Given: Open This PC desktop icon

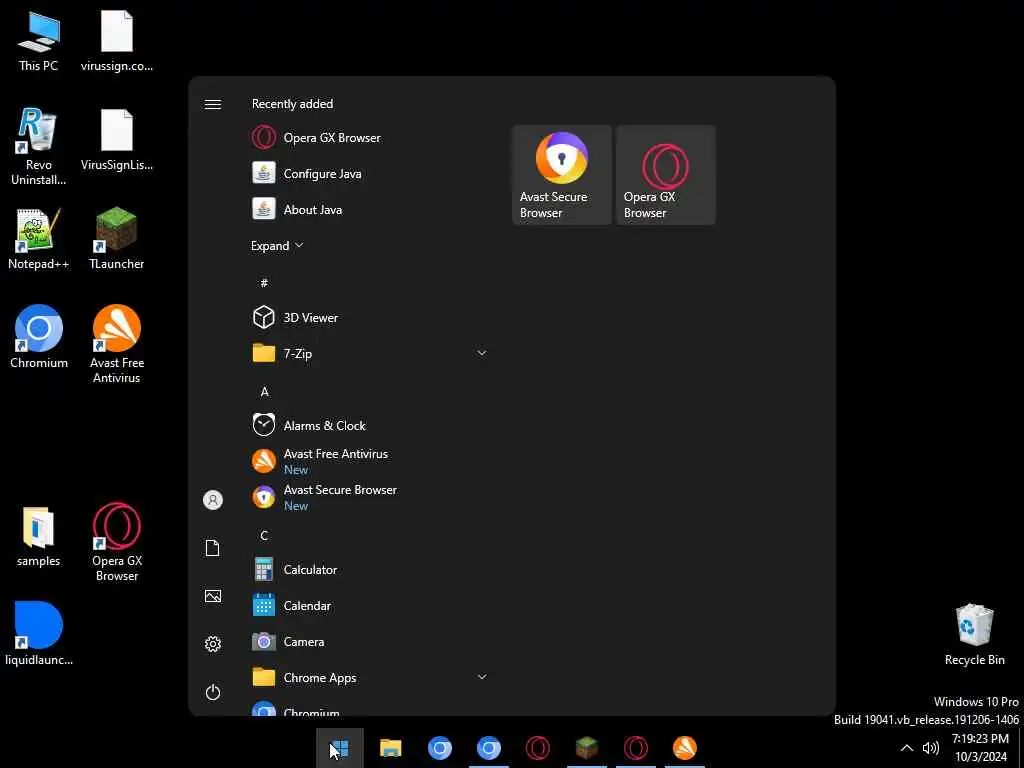Looking at the screenshot, I should [39, 41].
